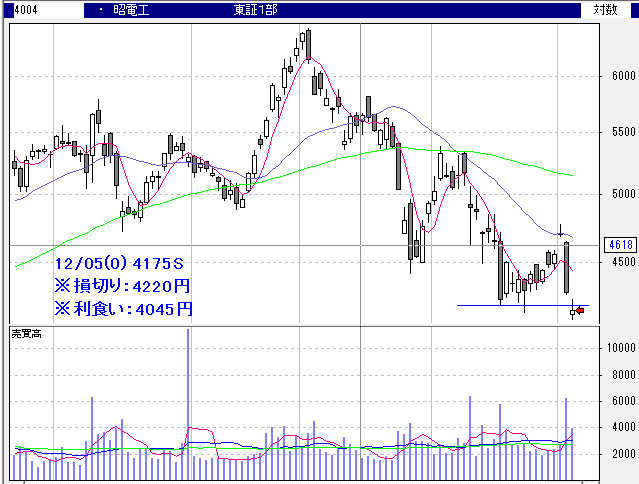Select the black horizontal support line

500,305
